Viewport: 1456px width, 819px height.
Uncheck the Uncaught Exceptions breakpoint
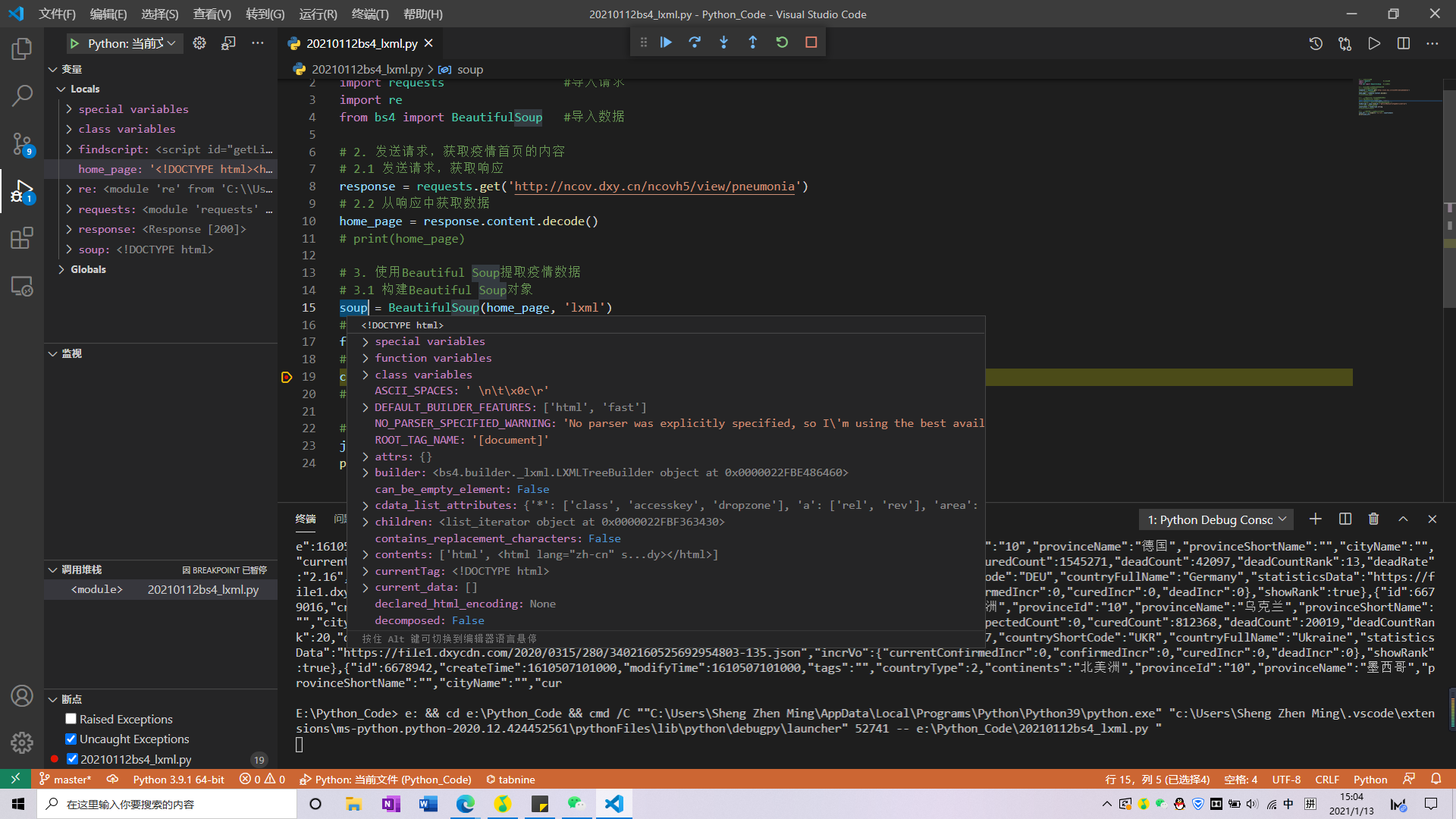point(71,739)
